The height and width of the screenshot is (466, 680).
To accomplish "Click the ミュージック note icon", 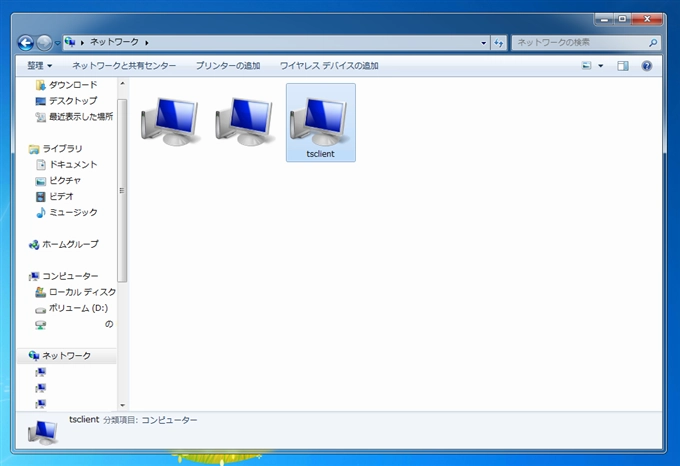I will click(40, 212).
